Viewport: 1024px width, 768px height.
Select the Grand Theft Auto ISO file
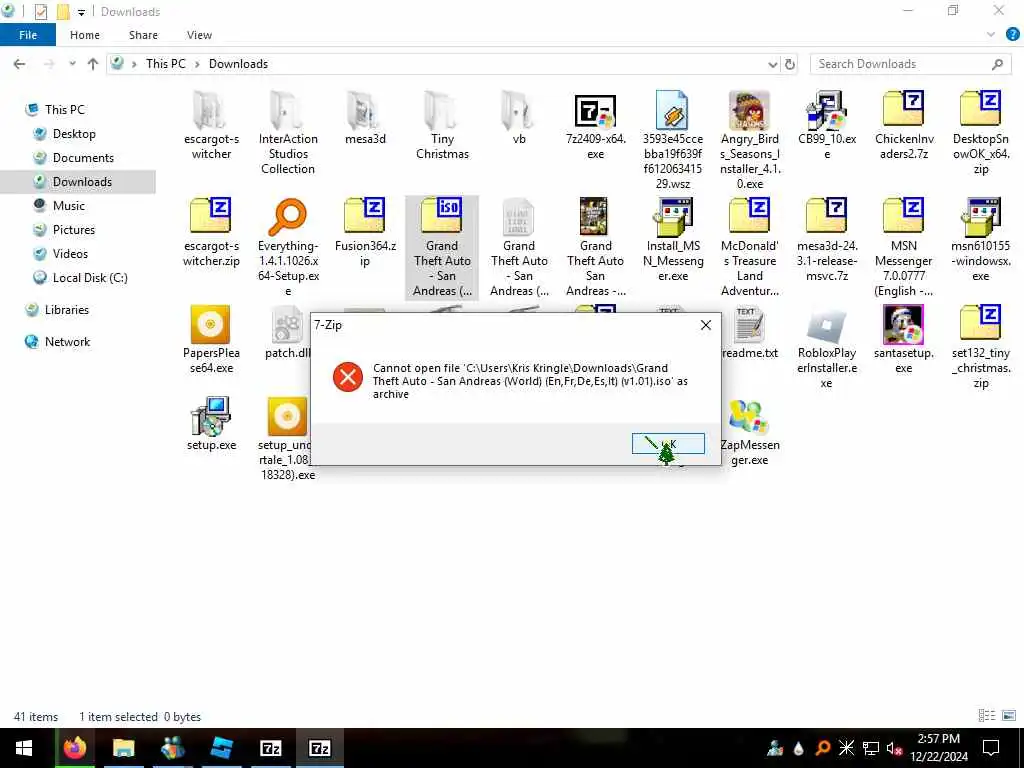pos(442,247)
